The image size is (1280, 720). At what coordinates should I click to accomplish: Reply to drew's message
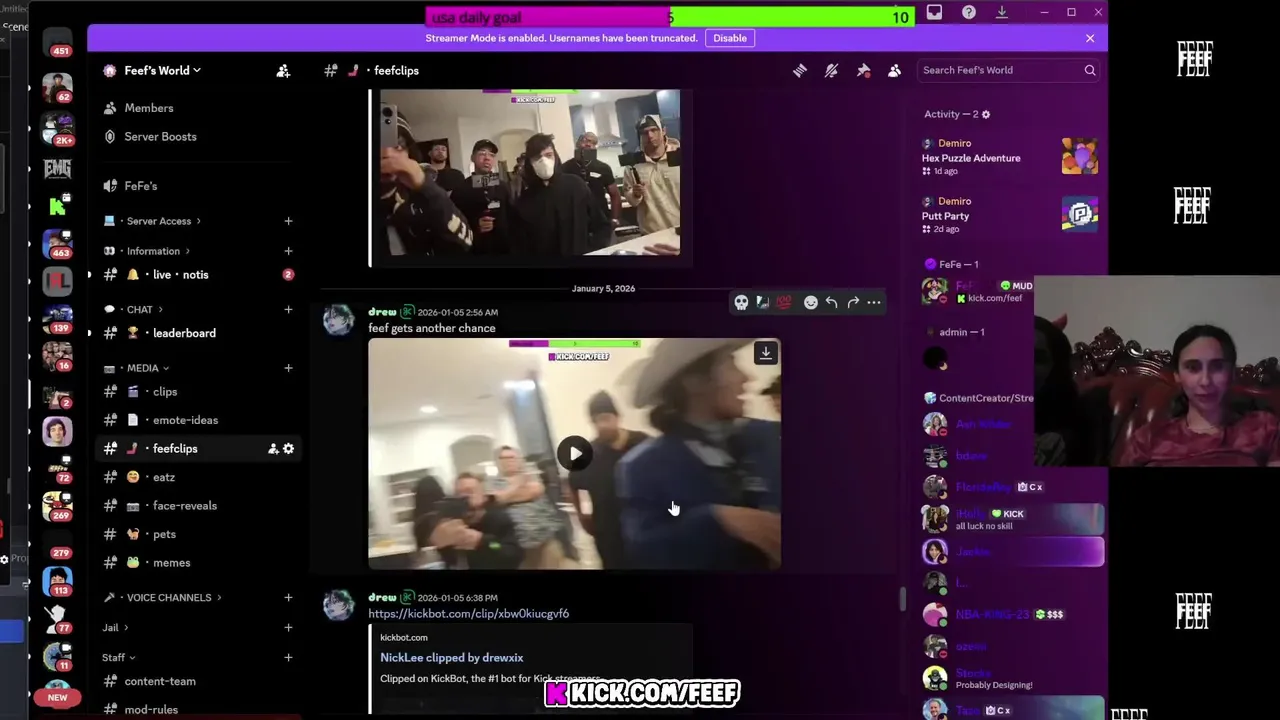tap(832, 302)
